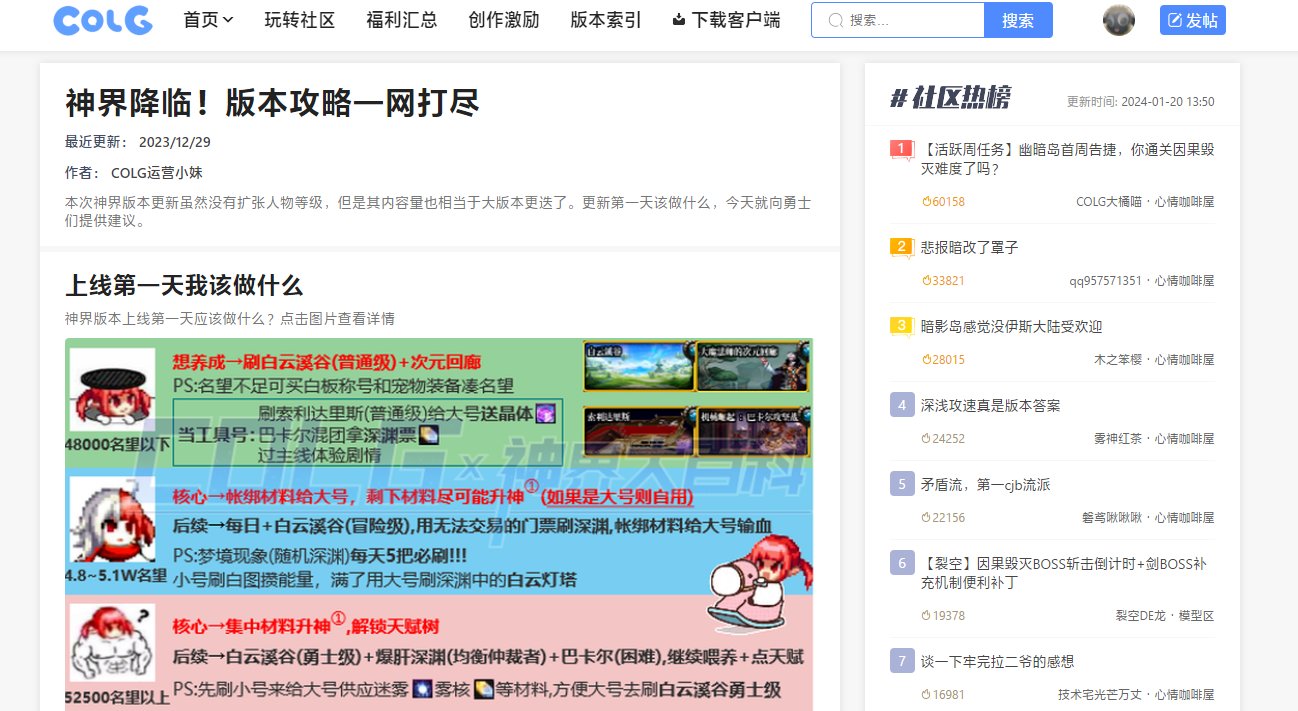Image resolution: width=1298 pixels, height=711 pixels.
Task: Click the rank 3 badge icon
Action: point(901,326)
